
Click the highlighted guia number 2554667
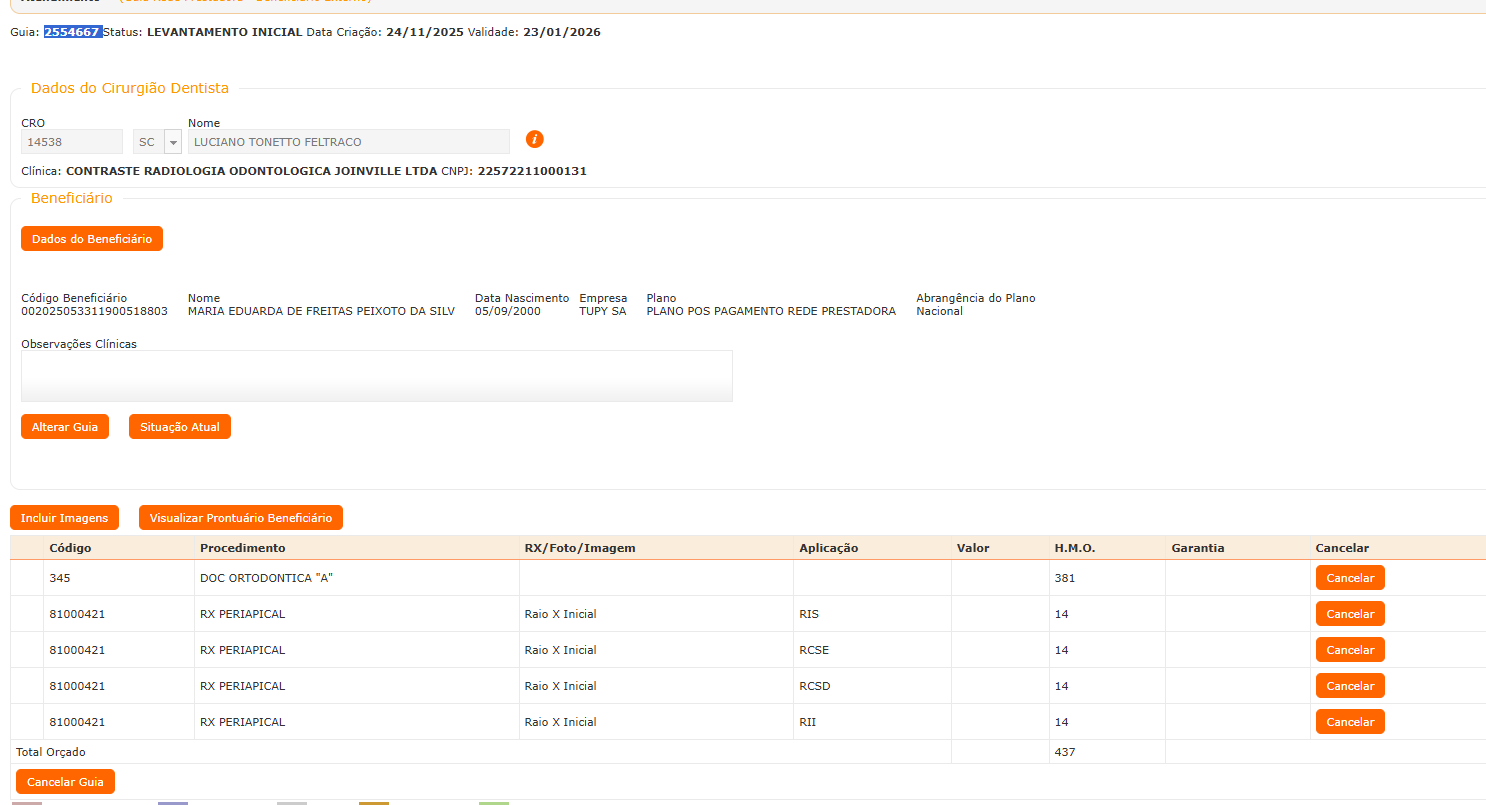(72, 32)
